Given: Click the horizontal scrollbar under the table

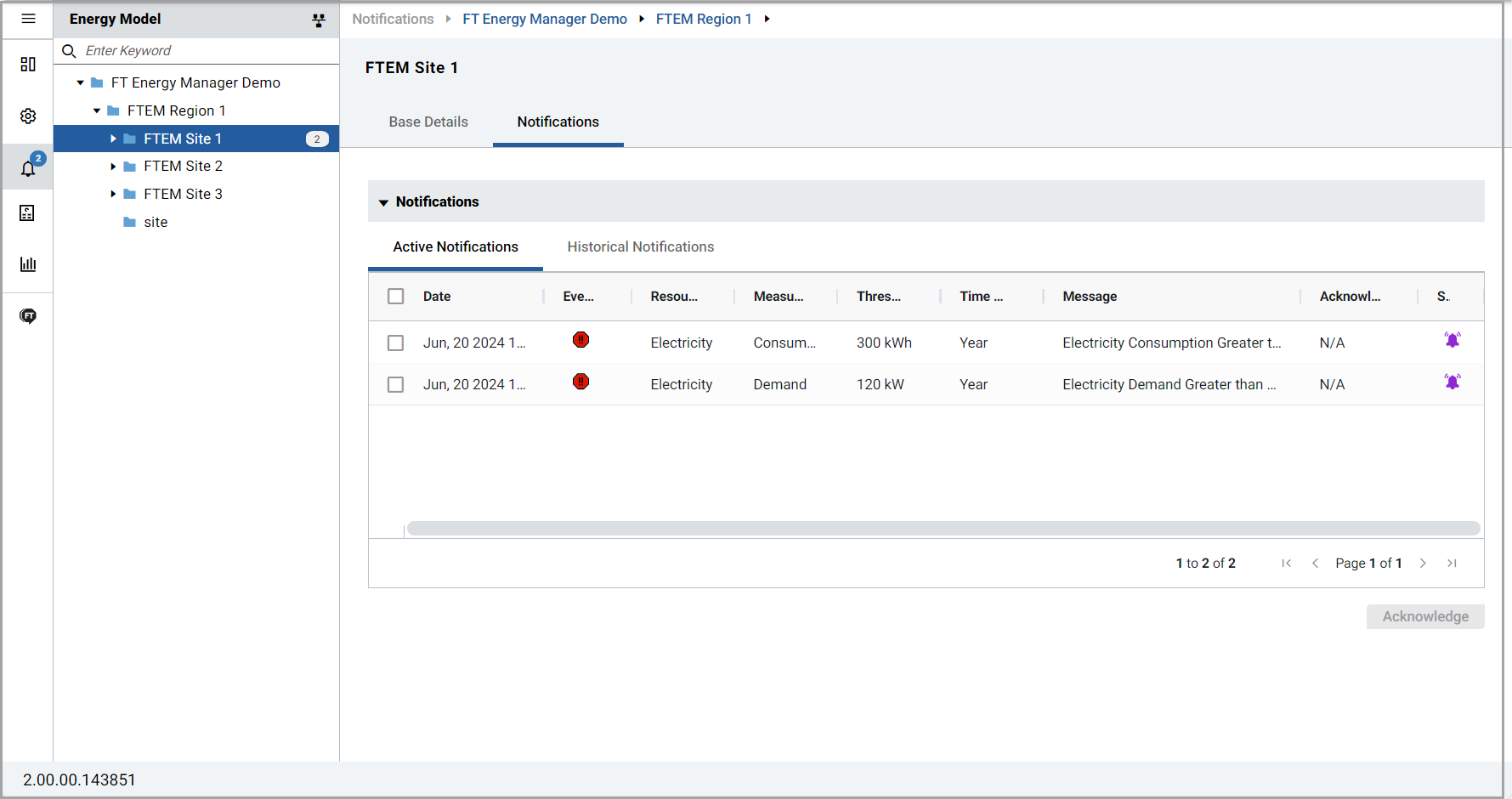Looking at the screenshot, I should click(x=943, y=529).
